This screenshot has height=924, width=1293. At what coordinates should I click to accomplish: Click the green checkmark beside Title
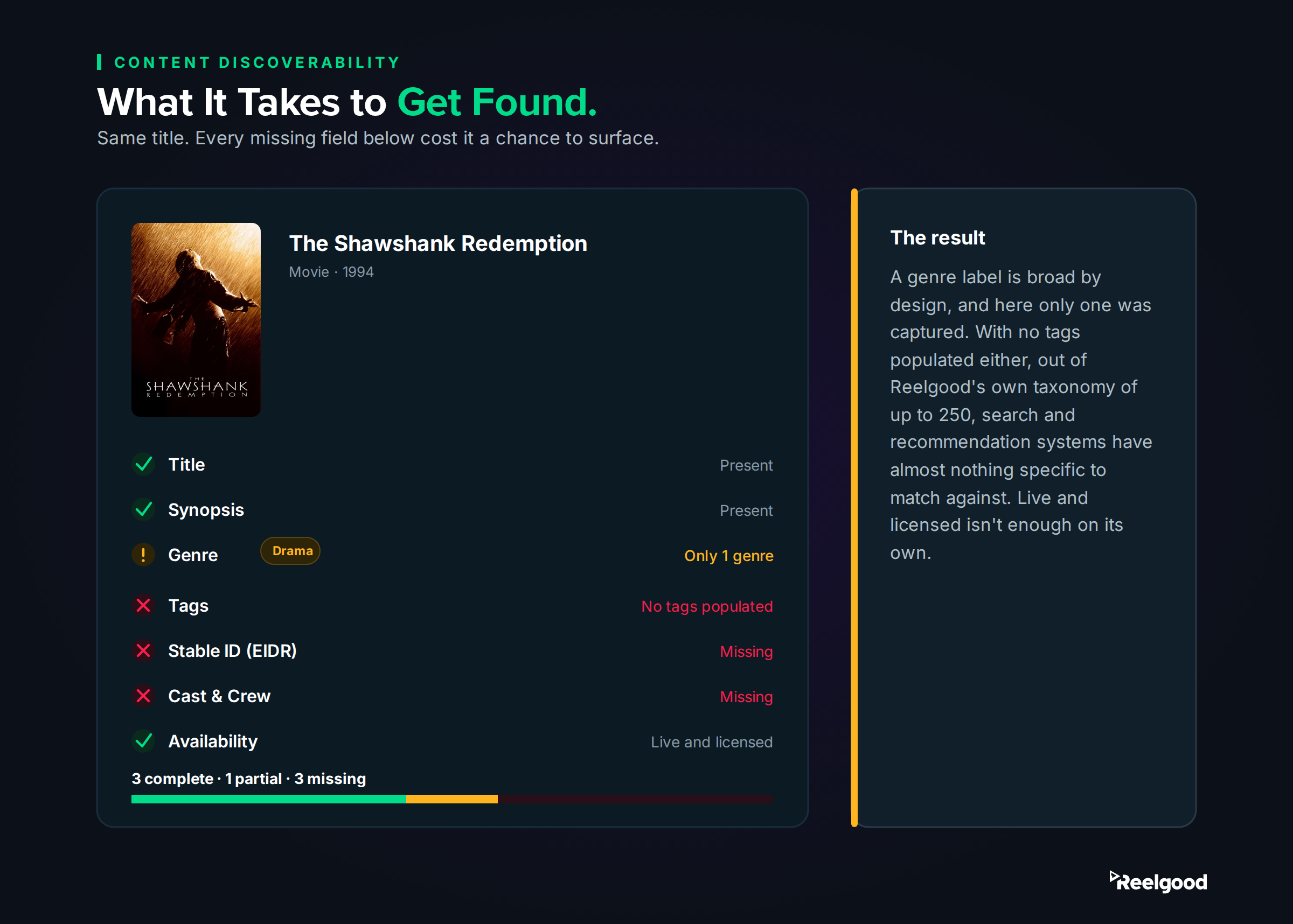143,464
